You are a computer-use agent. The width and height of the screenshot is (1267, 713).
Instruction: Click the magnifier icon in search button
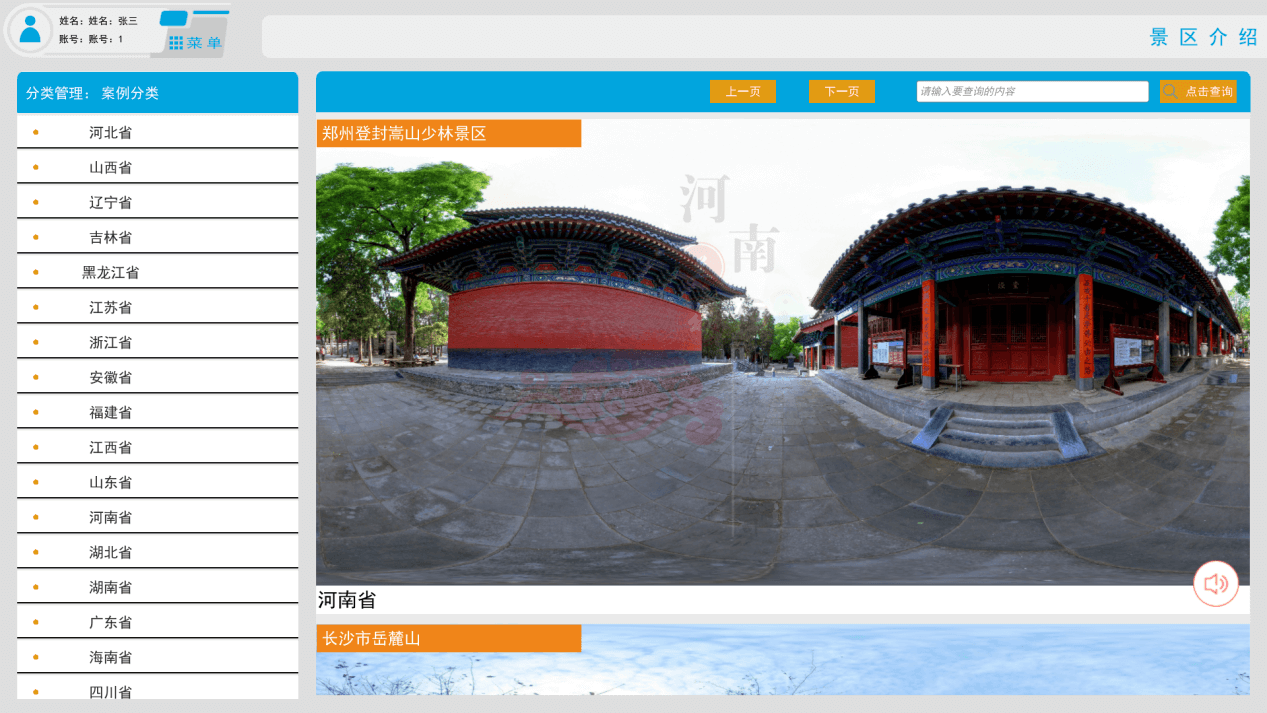1170,92
